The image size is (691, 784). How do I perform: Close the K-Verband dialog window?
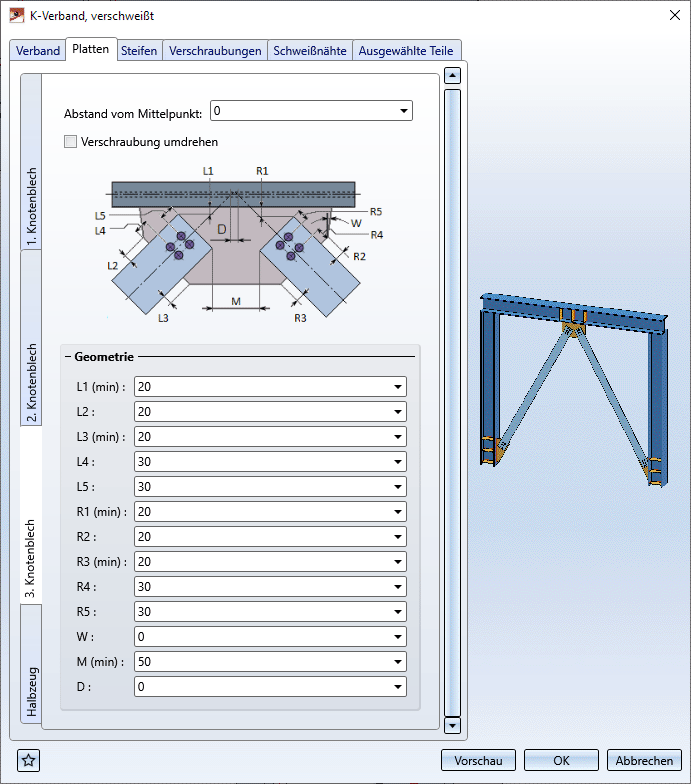point(674,16)
